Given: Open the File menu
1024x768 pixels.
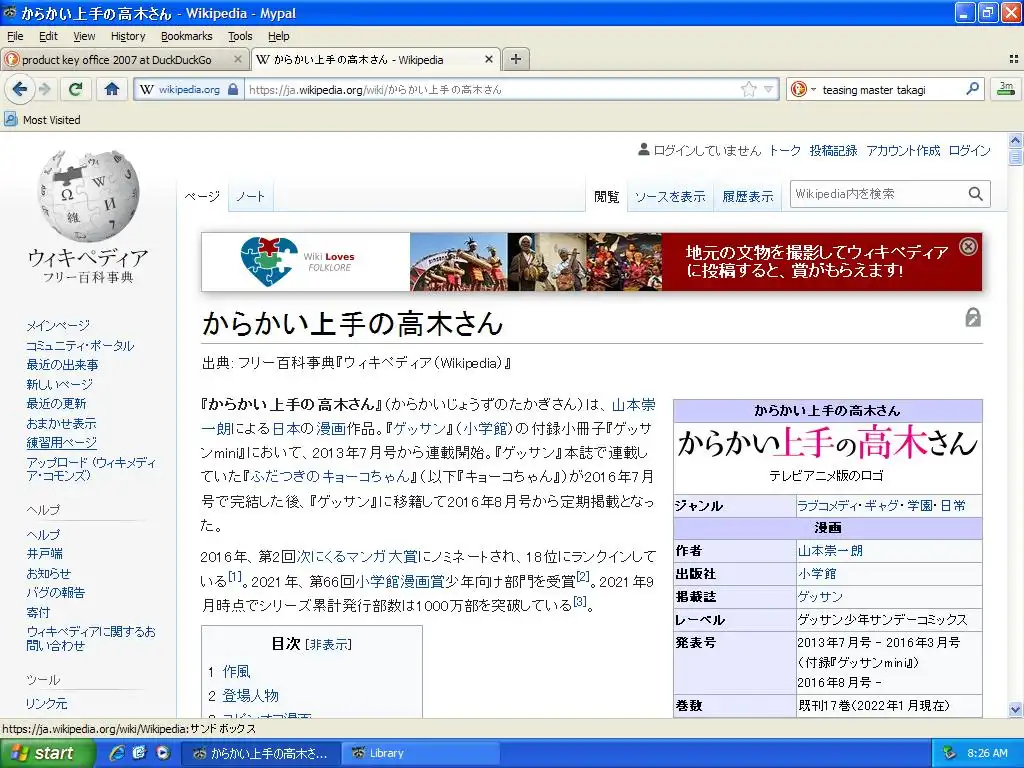Looking at the screenshot, I should coord(14,36).
